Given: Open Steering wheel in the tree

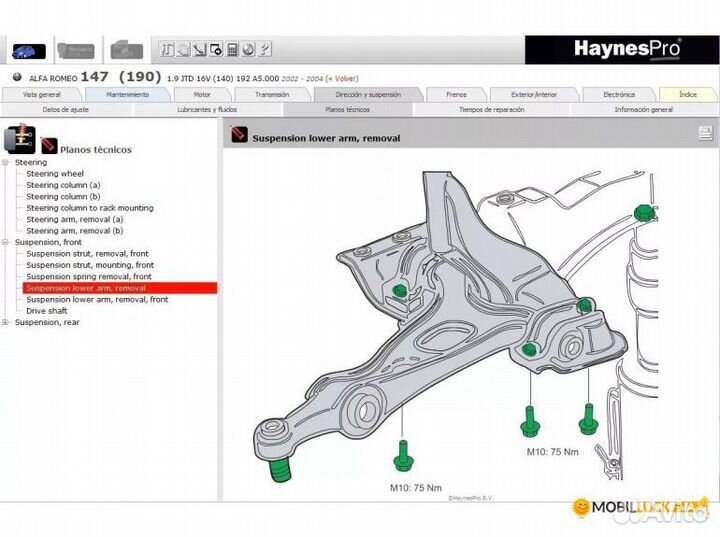Looking at the screenshot, I should pos(55,174).
